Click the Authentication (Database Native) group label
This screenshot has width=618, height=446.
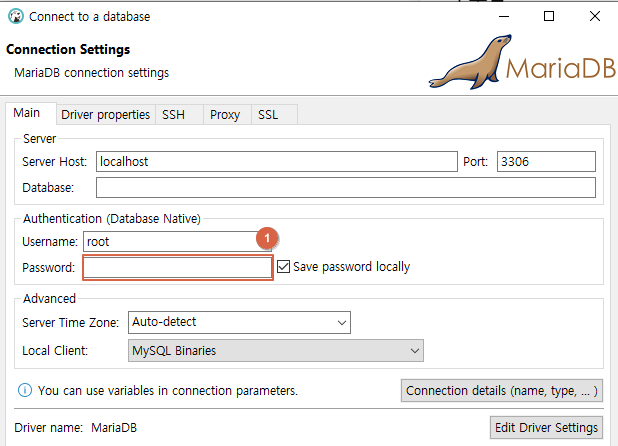(112, 219)
